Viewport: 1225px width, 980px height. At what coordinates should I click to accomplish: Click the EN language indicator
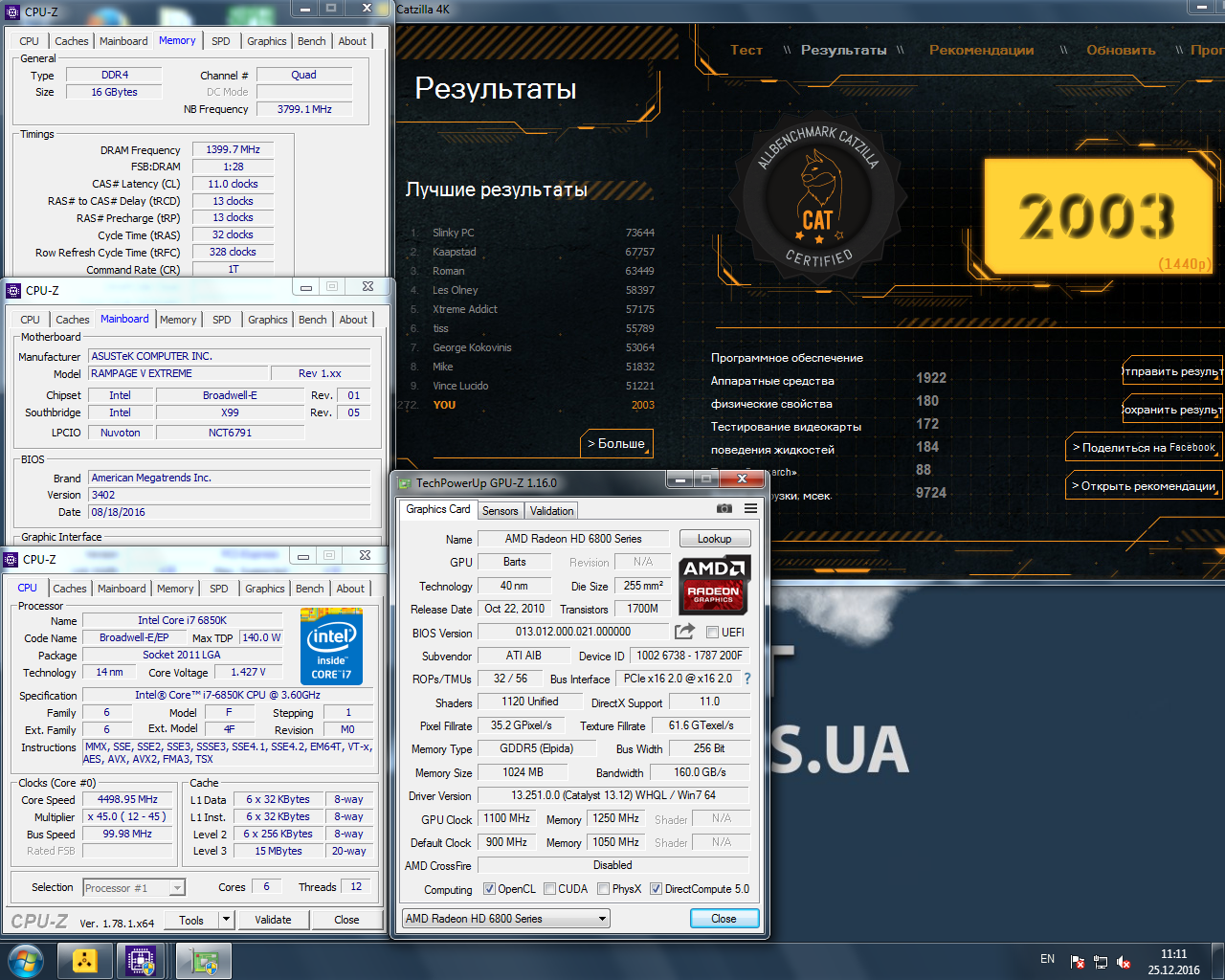(x=1047, y=959)
